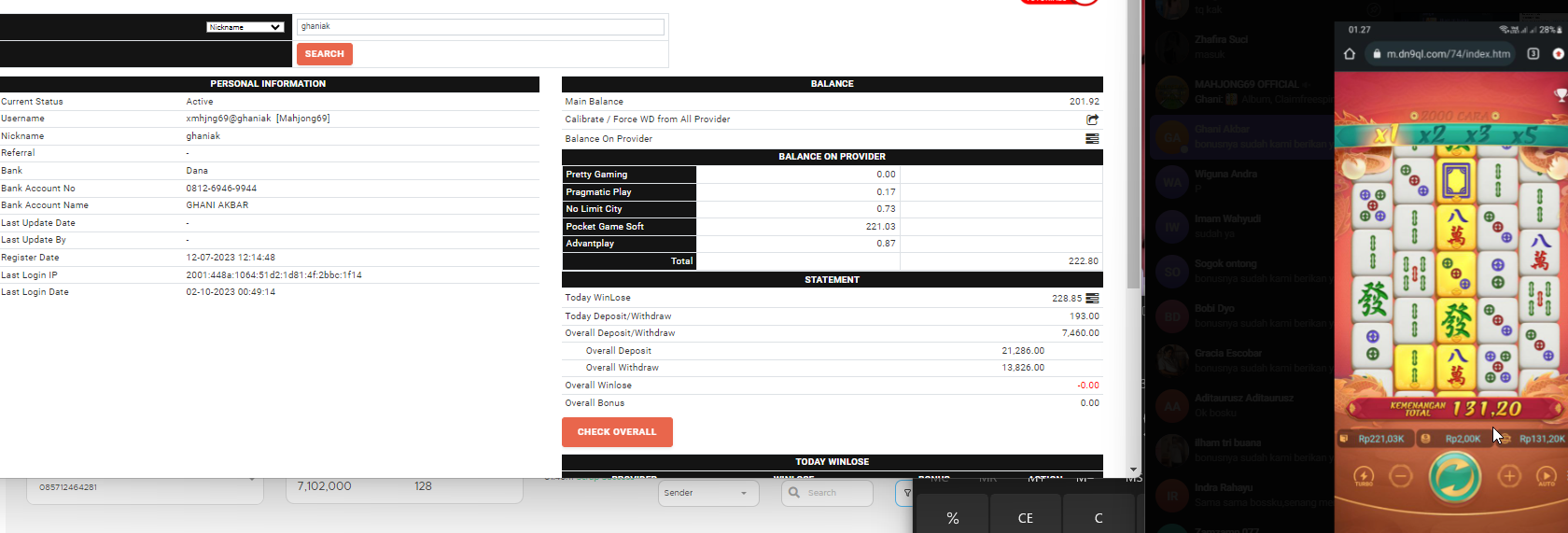The image size is (1568, 533).
Task: Open the Aditaurusz Aditaurusz chat
Action: click(1241, 405)
